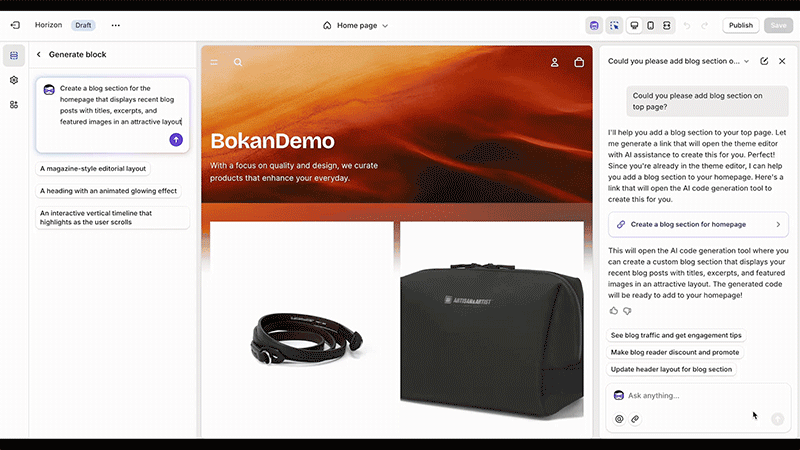Switch to mobile preview view
Viewport: 800px width, 450px height.
tap(651, 25)
